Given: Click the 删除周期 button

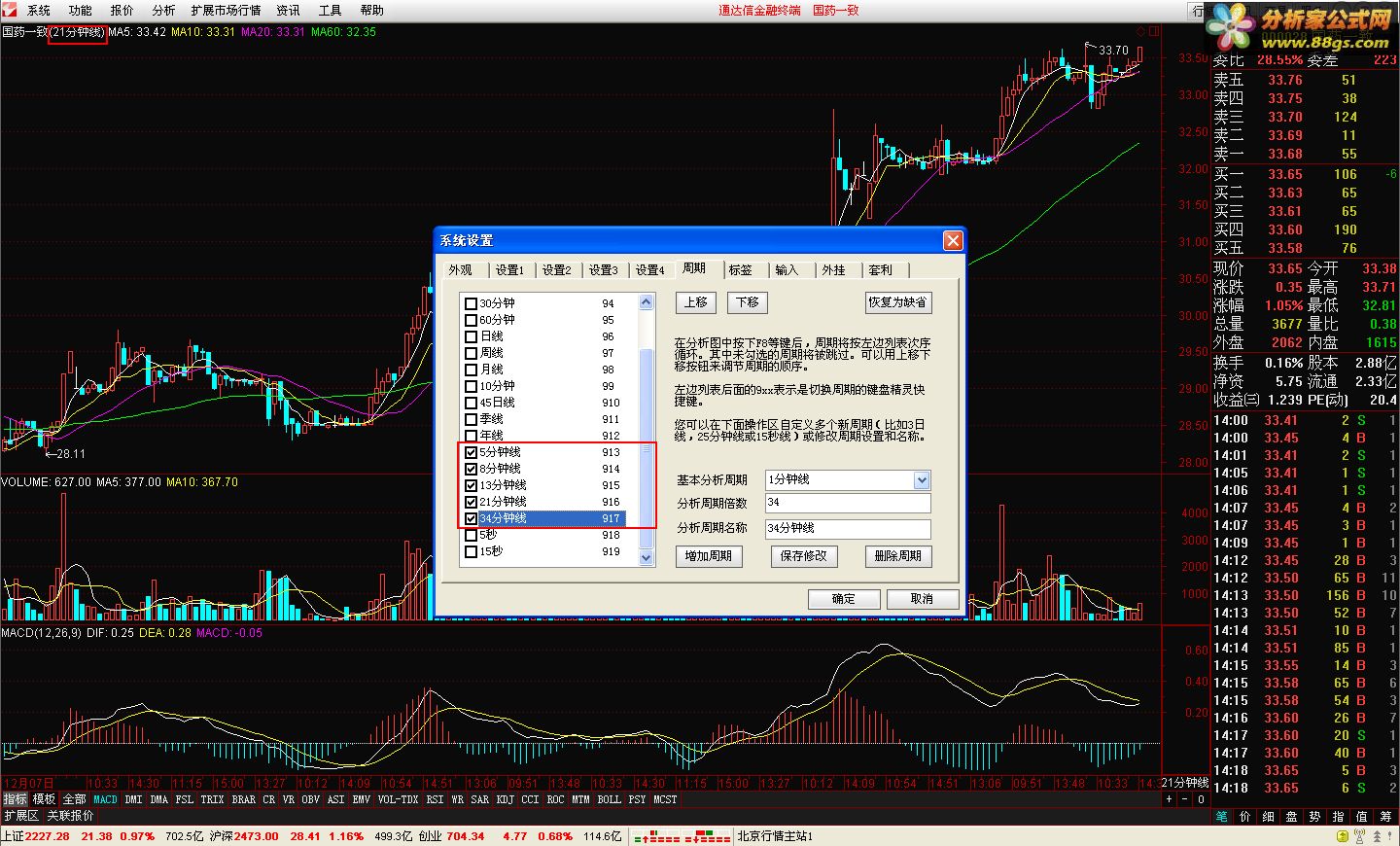Looking at the screenshot, I should click(897, 556).
